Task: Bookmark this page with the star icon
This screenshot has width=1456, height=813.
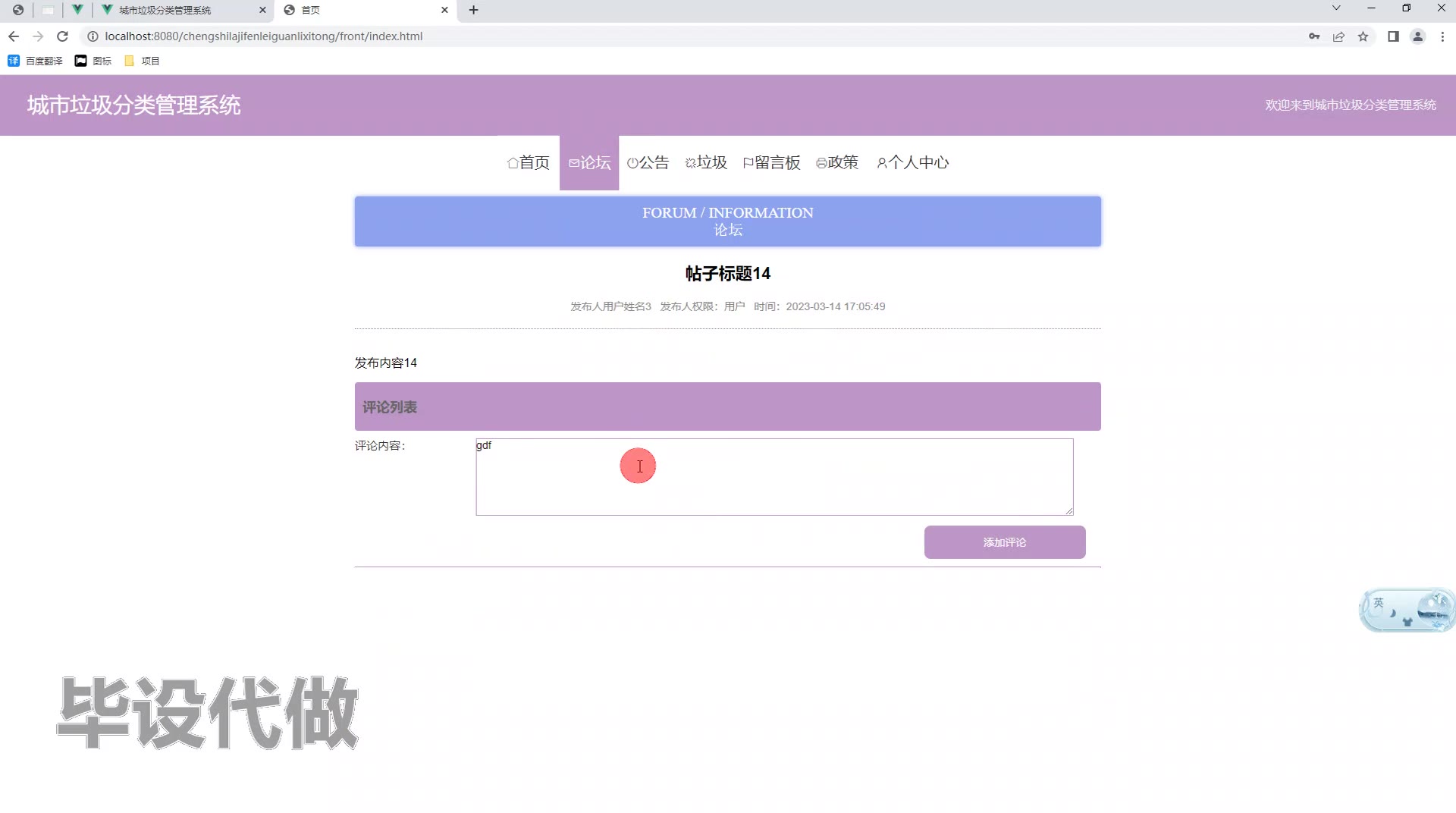Action: [1363, 36]
